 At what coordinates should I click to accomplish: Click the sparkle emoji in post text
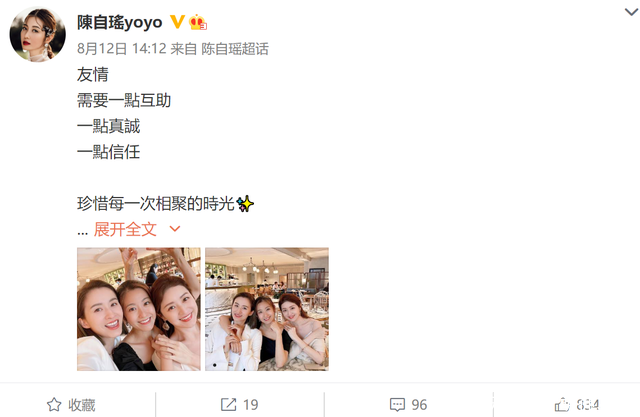pyautogui.click(x=245, y=204)
